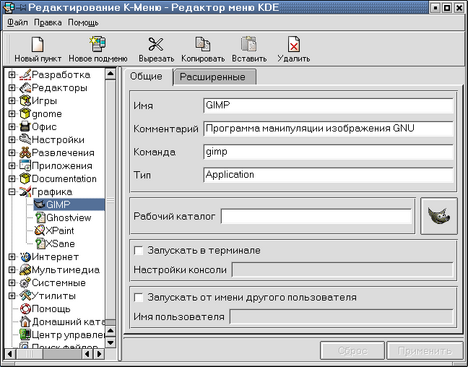Click the tree scrollbar down arrow
Screen dimensions: 468x367
(110, 342)
